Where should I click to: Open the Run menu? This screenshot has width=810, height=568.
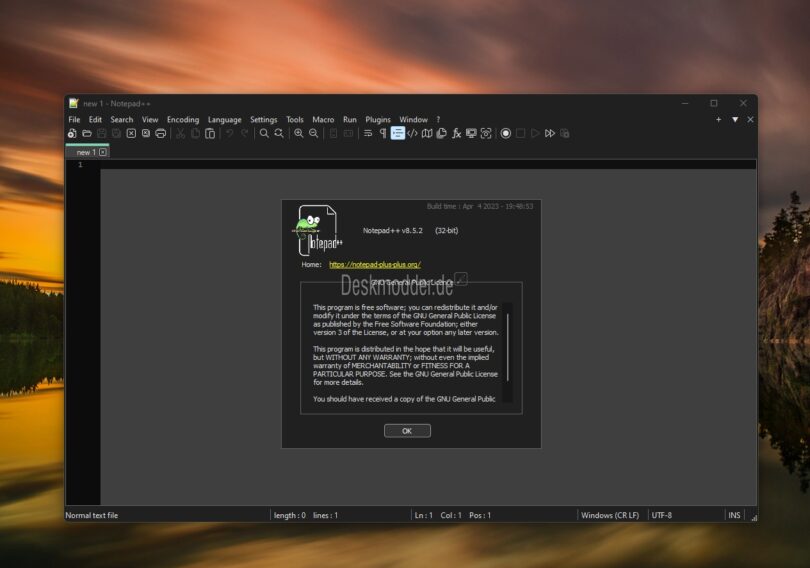pos(350,119)
